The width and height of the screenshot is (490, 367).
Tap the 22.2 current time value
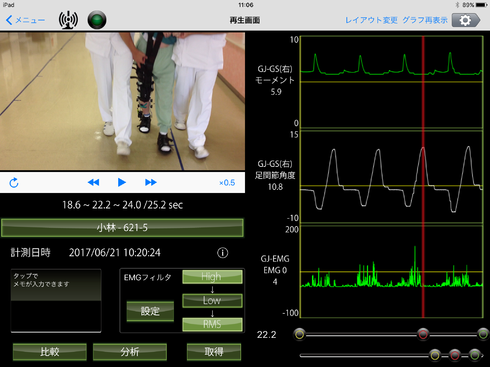pos(266,335)
